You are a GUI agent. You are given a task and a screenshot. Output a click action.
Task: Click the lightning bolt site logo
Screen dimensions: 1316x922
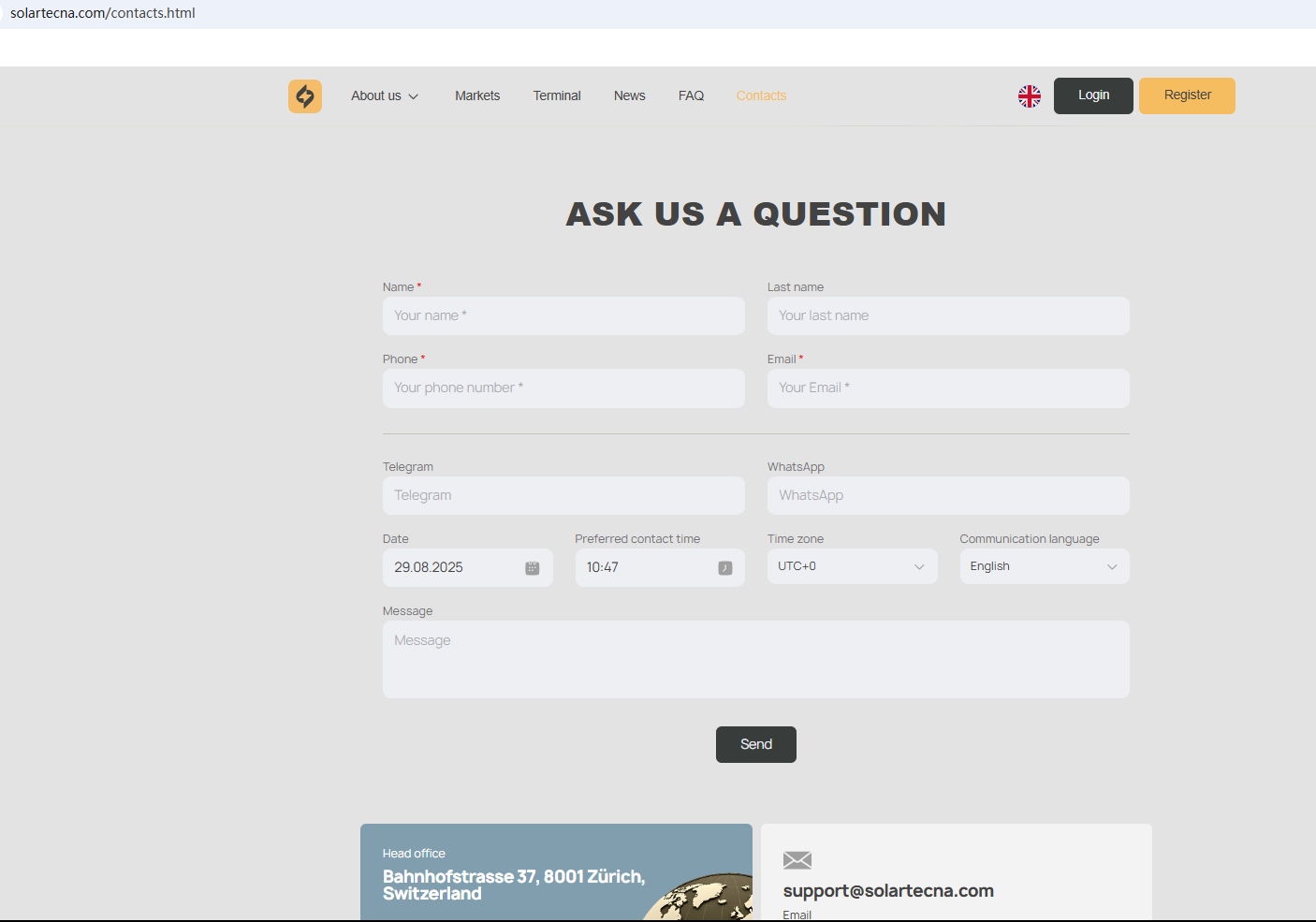click(x=305, y=96)
